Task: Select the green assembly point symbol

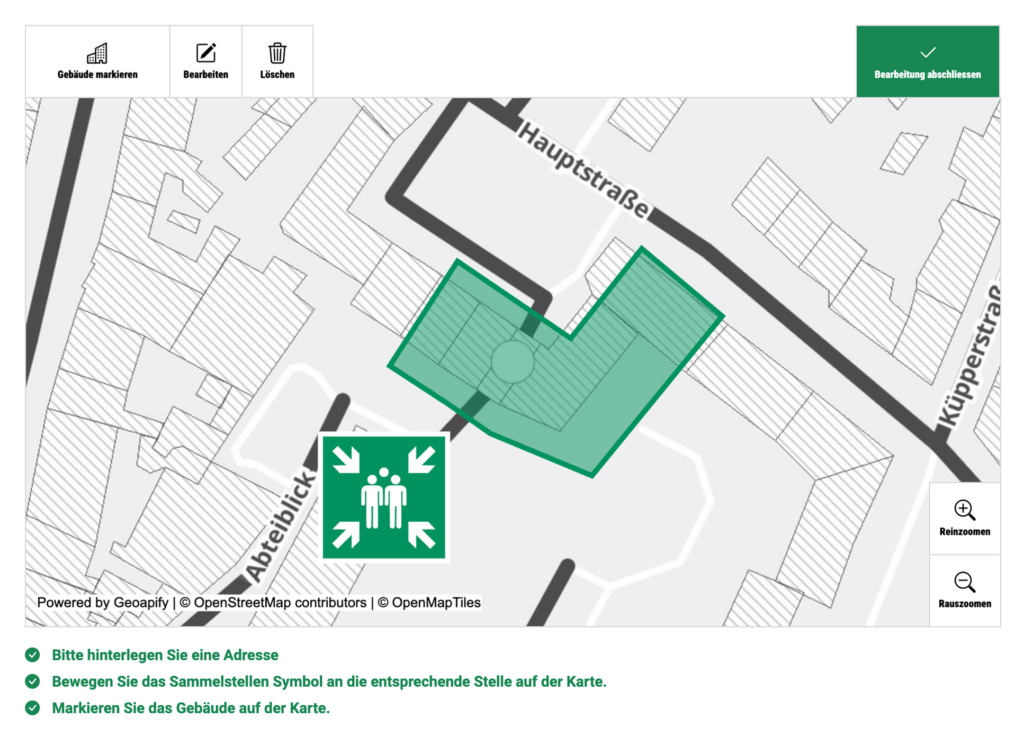Action: point(384,498)
